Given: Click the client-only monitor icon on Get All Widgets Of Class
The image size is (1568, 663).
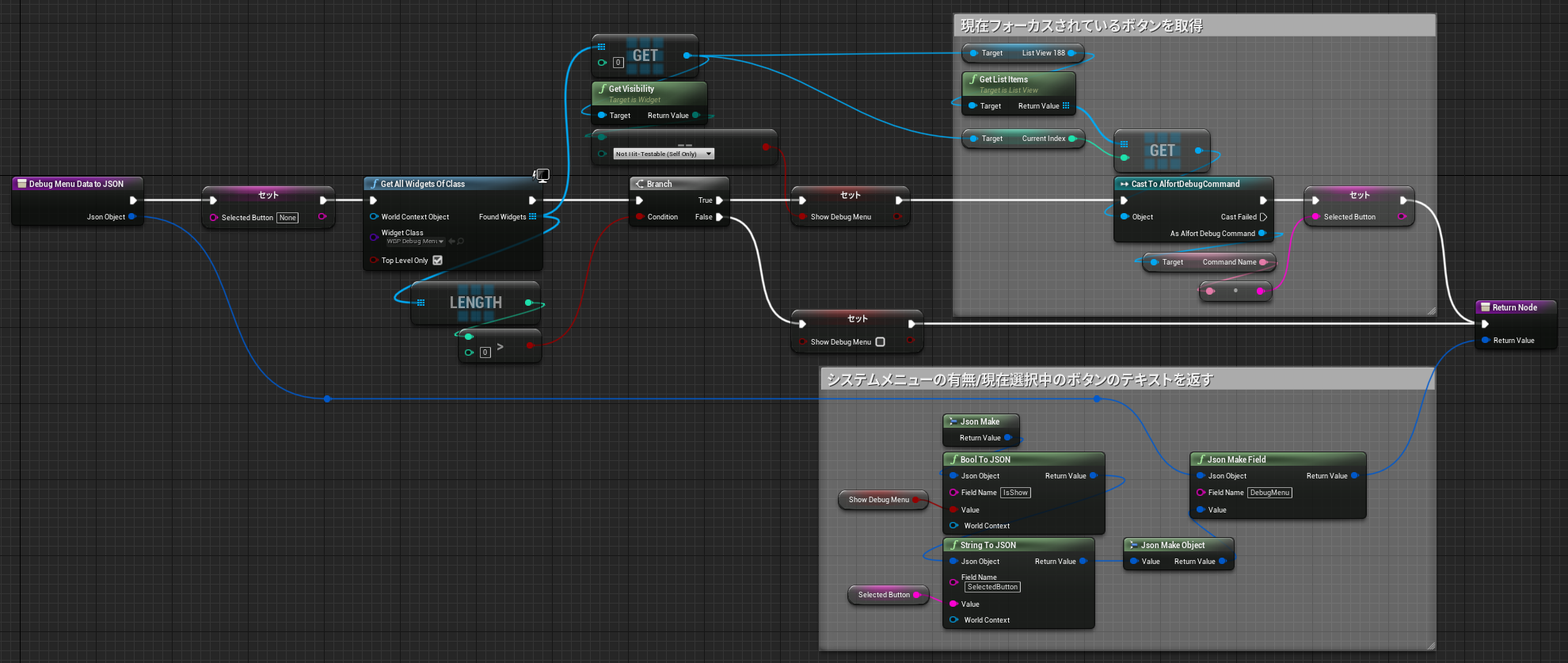Looking at the screenshot, I should (542, 175).
